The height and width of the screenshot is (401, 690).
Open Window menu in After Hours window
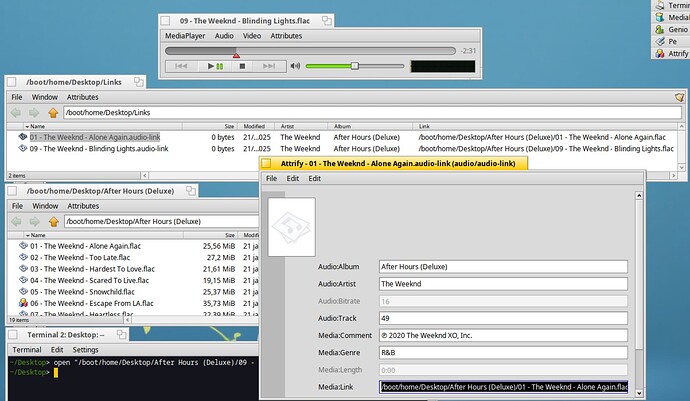[x=45, y=206]
